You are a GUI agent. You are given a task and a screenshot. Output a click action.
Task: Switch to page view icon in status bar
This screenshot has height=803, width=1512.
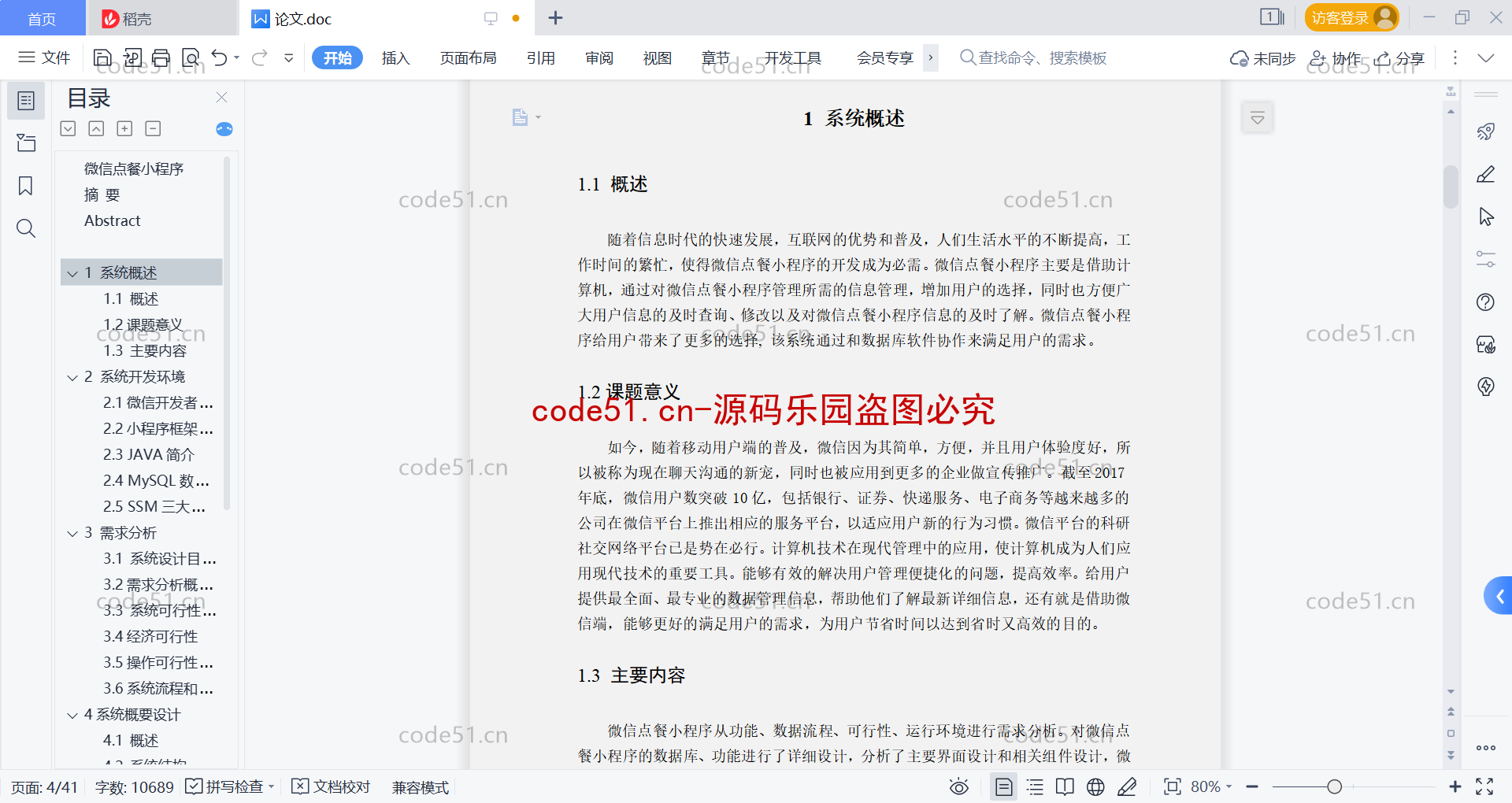[x=1004, y=786]
